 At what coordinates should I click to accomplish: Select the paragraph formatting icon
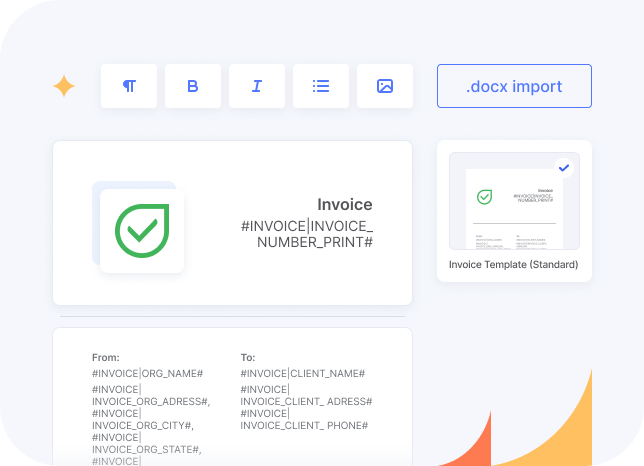(129, 86)
